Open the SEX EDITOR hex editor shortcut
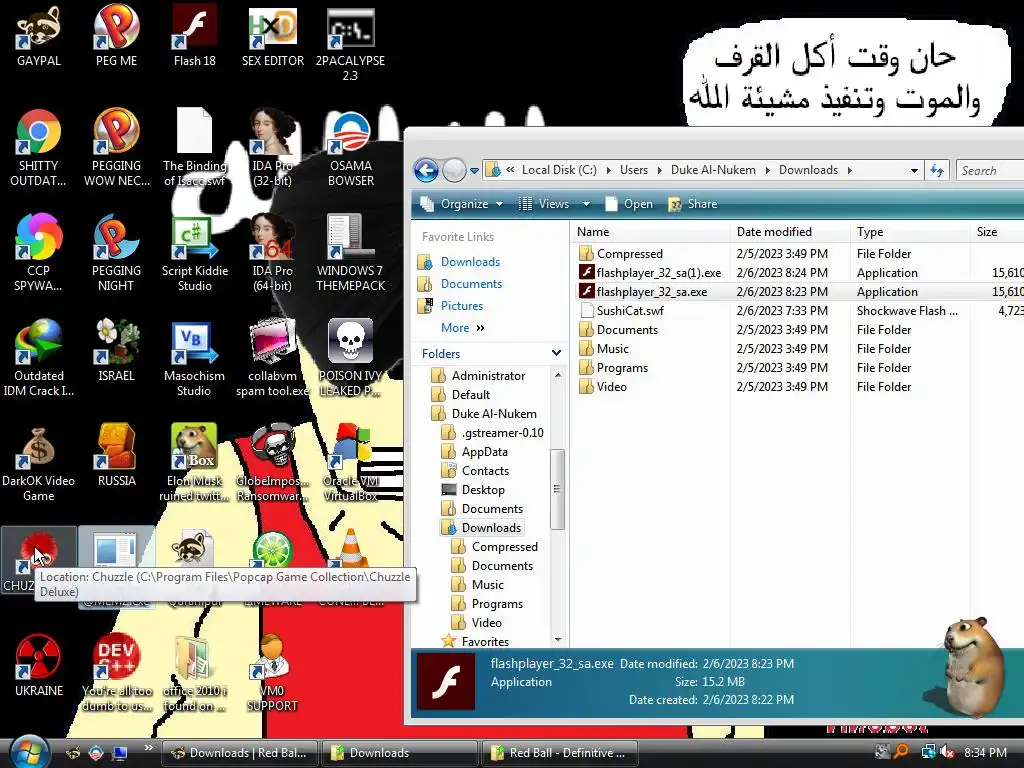This screenshot has height=768, width=1024. (273, 37)
